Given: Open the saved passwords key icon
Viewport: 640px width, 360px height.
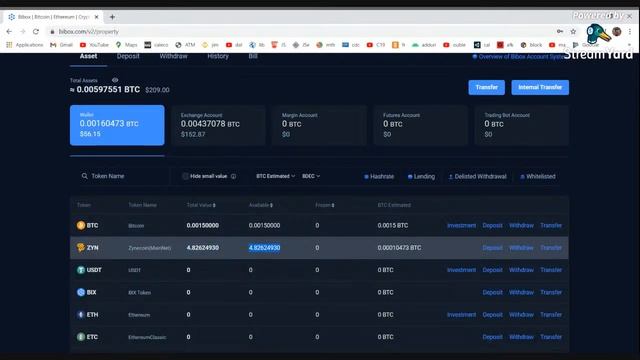Looking at the screenshot, I should 560,31.
